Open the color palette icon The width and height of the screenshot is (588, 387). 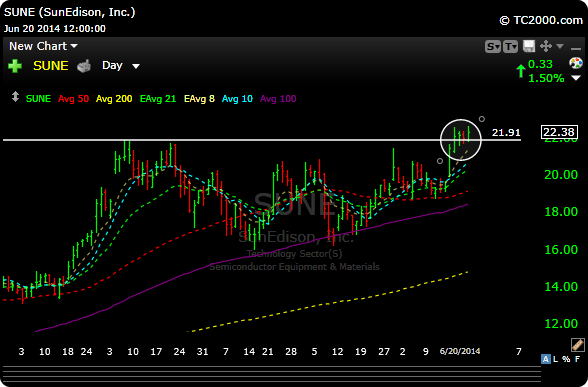(x=576, y=63)
